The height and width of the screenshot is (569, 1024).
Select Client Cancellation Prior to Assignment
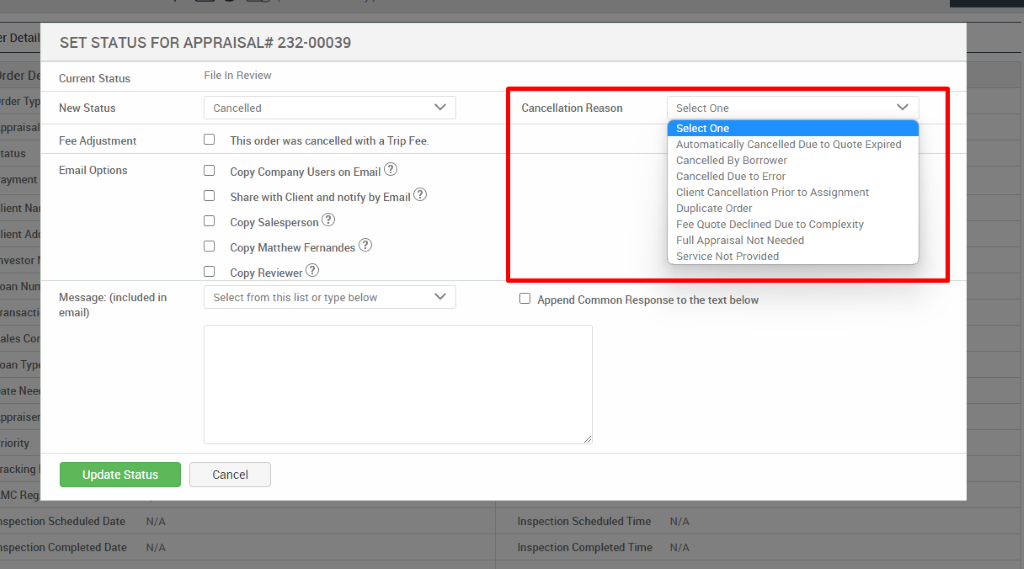793,192
